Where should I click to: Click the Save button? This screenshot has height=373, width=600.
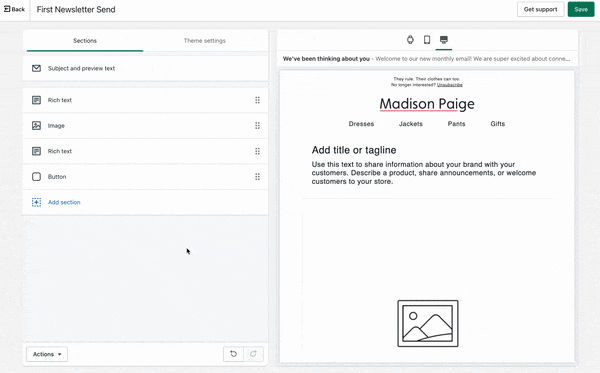581,10
